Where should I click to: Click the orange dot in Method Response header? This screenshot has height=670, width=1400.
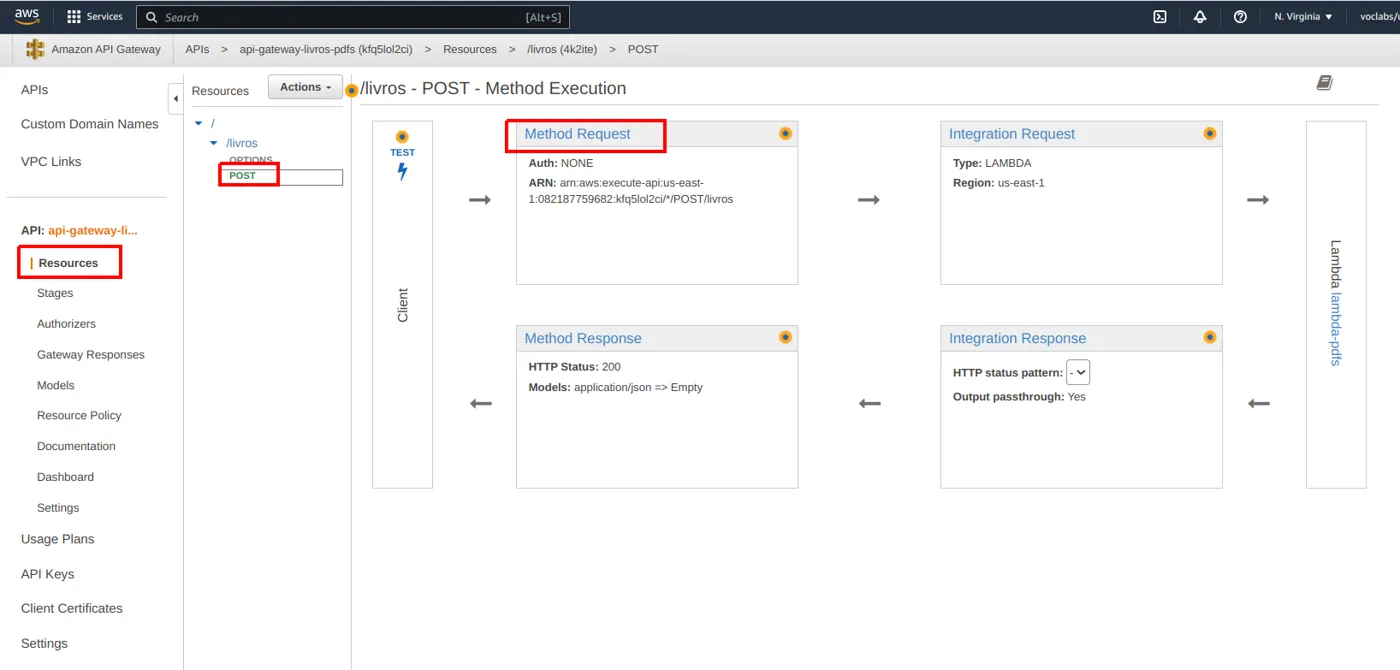(x=785, y=337)
